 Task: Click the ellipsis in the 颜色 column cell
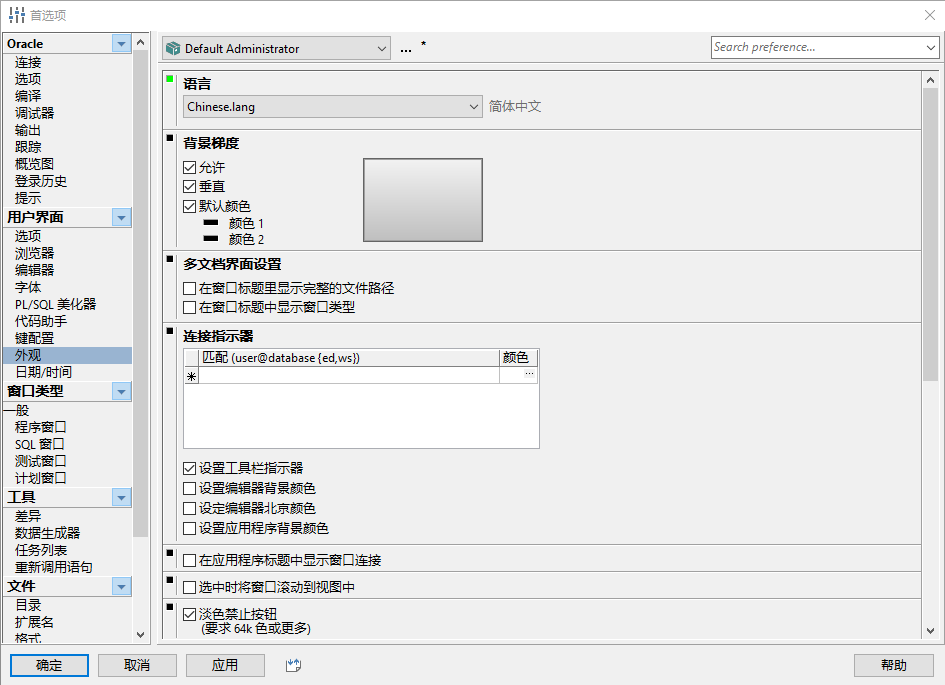529,375
